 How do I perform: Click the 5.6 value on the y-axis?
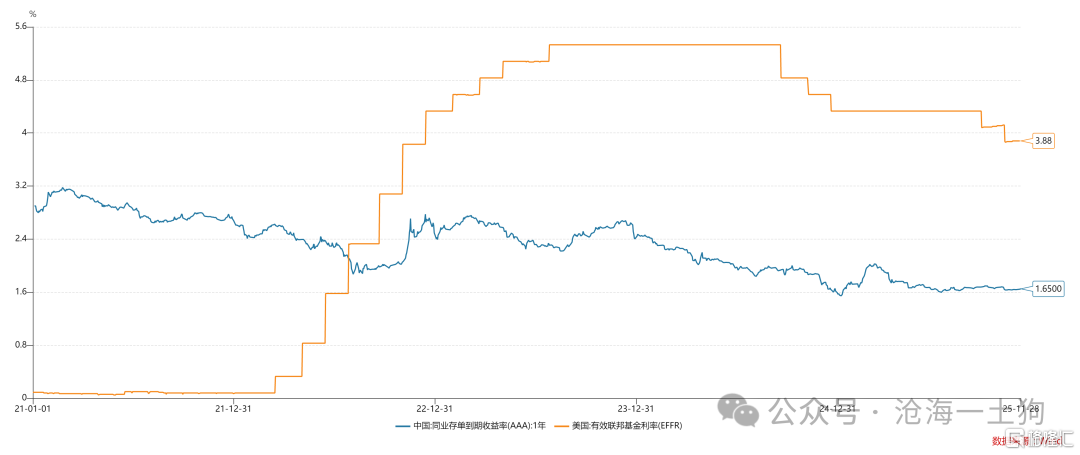click(x=20, y=26)
